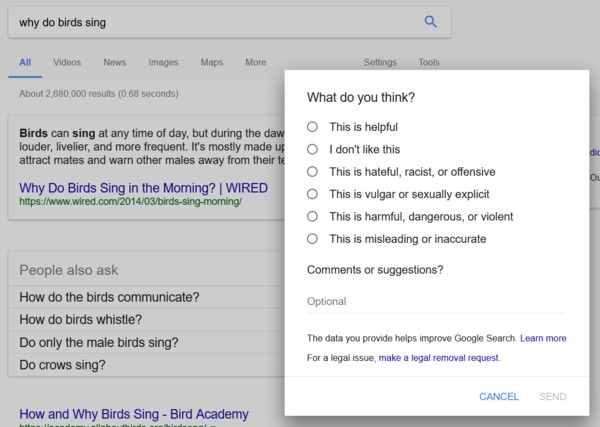Screen dimensions: 600x427
Task: Open the "Learn more" link
Action: (543, 338)
